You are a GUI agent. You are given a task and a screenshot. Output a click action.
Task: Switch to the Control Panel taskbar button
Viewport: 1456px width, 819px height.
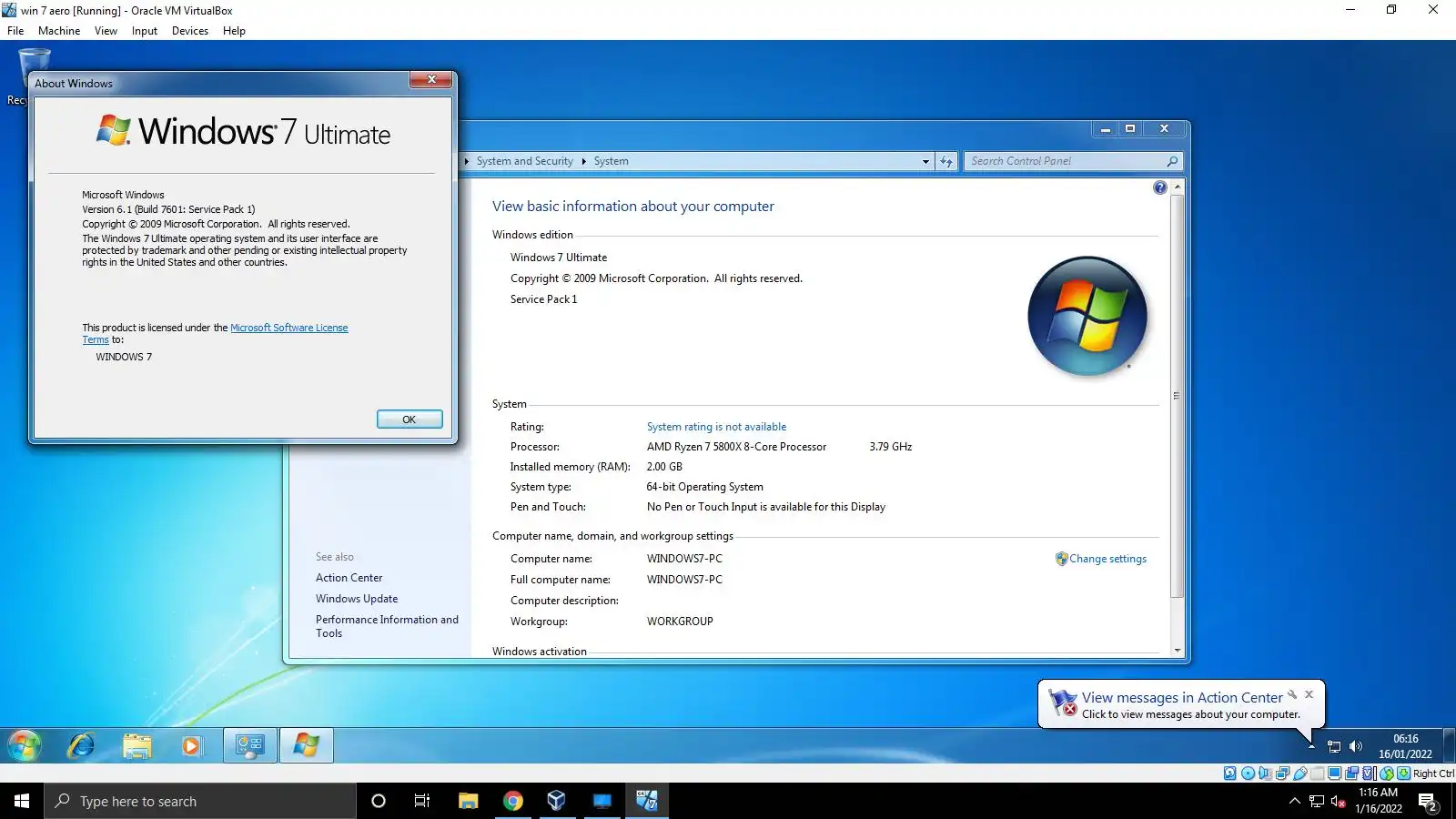tap(250, 745)
